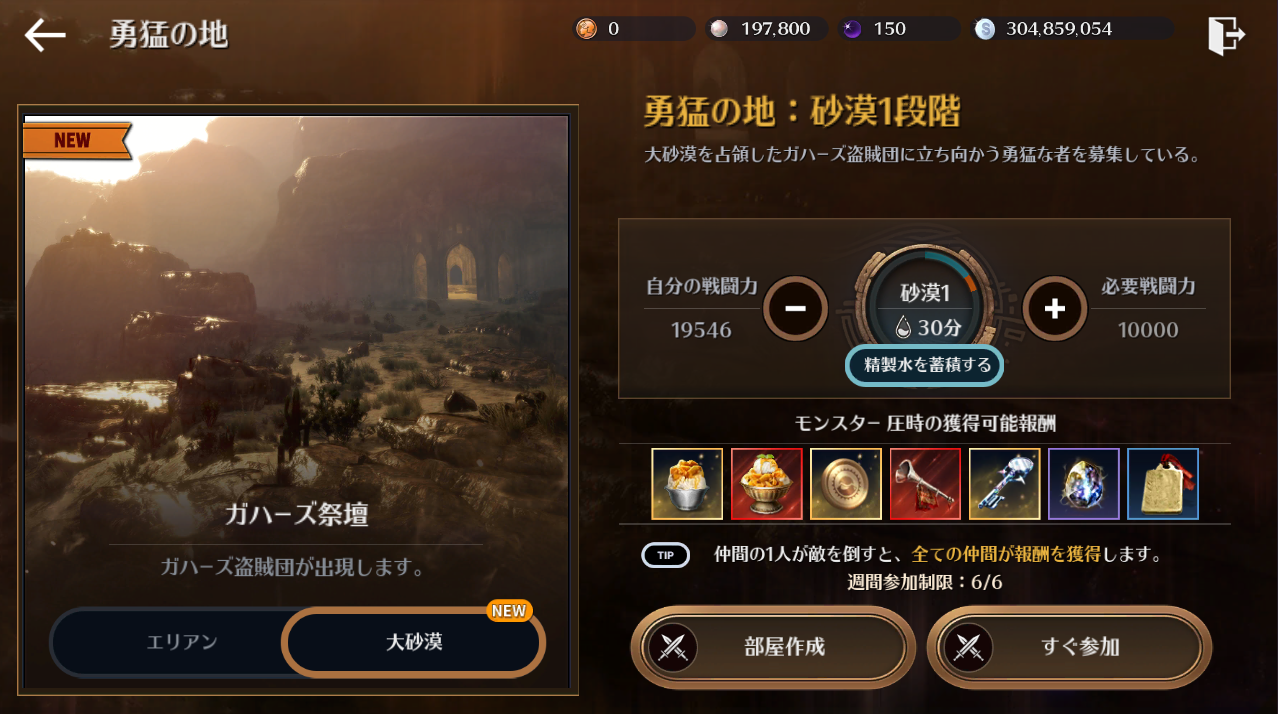Tap the red horn reward icon
The image size is (1278, 714).
(x=925, y=484)
